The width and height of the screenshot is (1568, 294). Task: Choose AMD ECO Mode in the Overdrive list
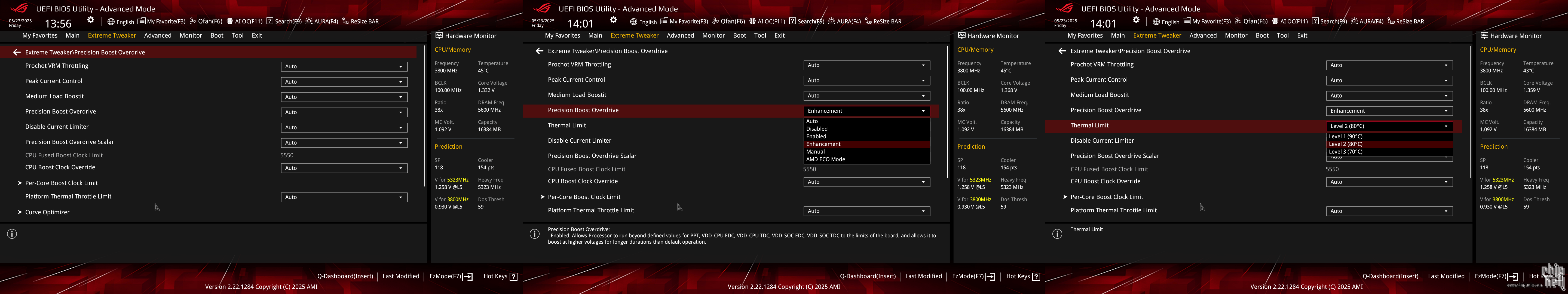pyautogui.click(x=867, y=160)
